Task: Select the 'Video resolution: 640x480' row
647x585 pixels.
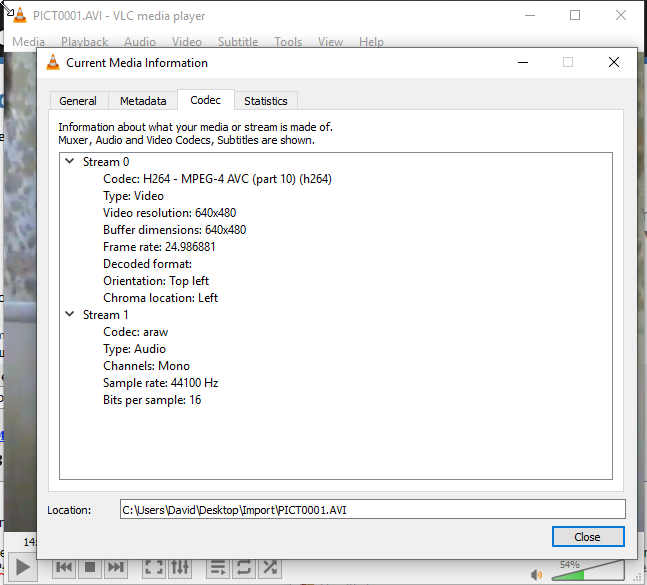Action: [170, 212]
